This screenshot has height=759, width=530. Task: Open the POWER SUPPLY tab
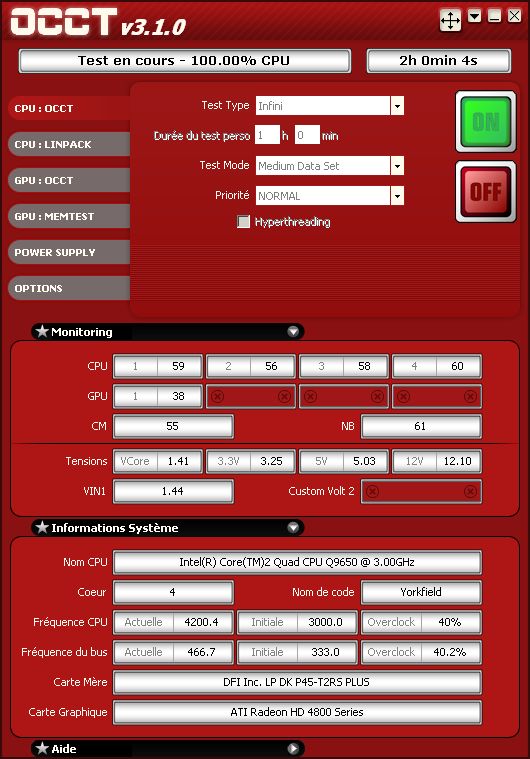click(69, 252)
